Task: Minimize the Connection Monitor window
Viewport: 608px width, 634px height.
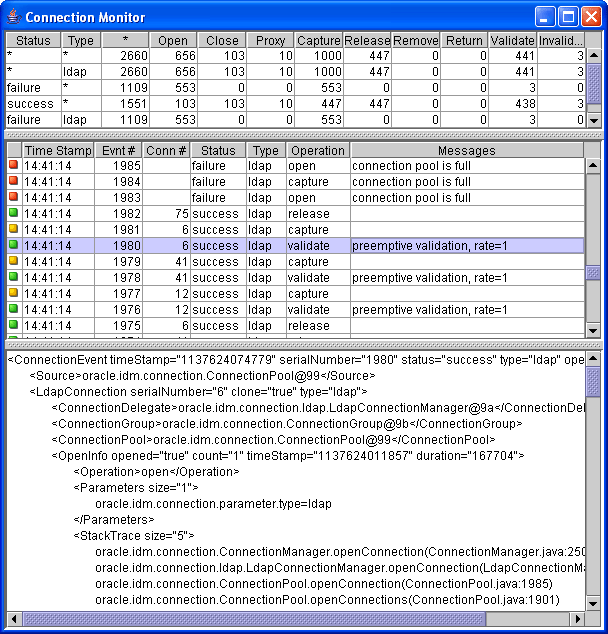Action: coord(545,17)
